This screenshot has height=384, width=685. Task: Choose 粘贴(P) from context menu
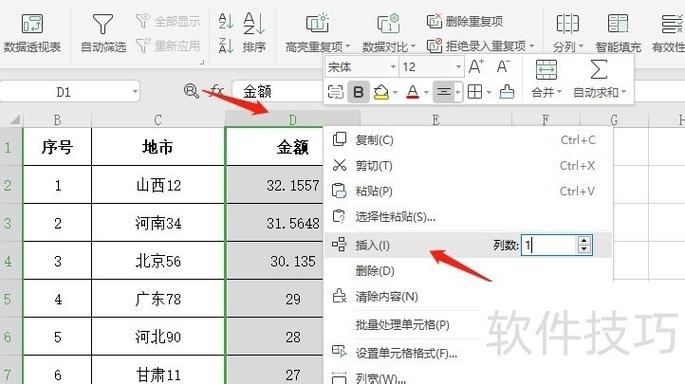click(x=468, y=191)
